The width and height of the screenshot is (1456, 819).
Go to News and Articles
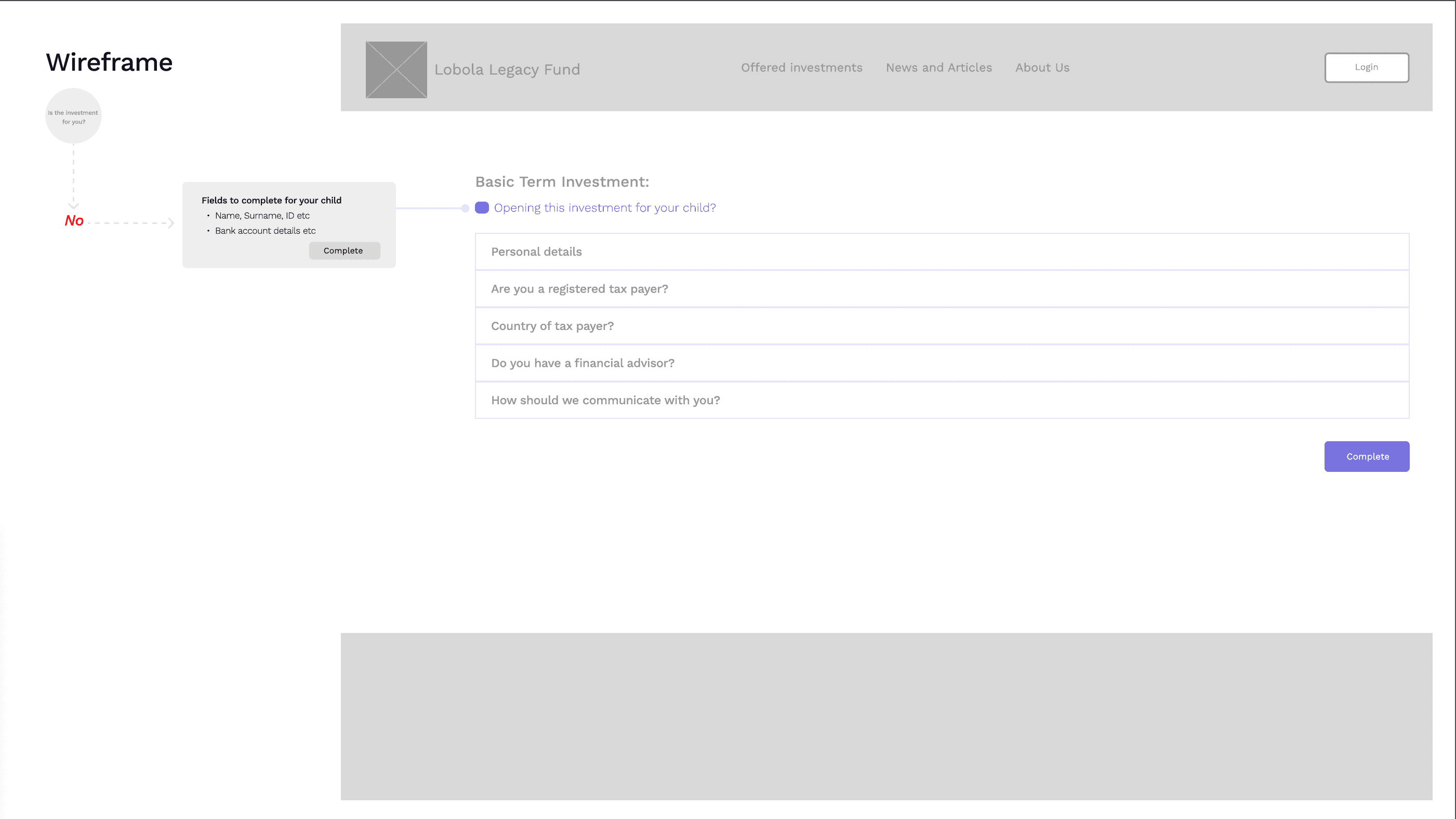938,67
